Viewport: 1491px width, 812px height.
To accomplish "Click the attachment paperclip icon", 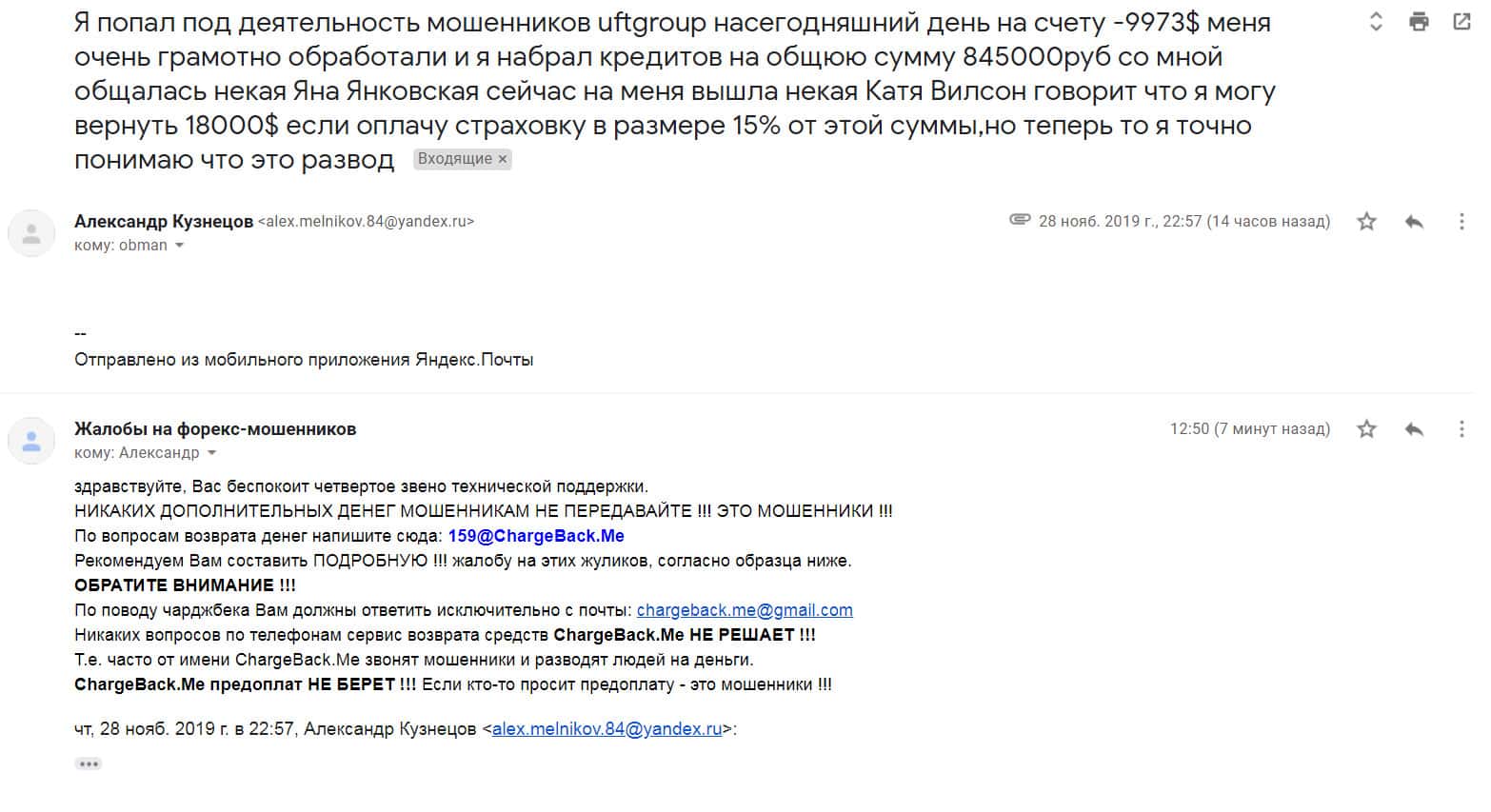I will [1019, 220].
